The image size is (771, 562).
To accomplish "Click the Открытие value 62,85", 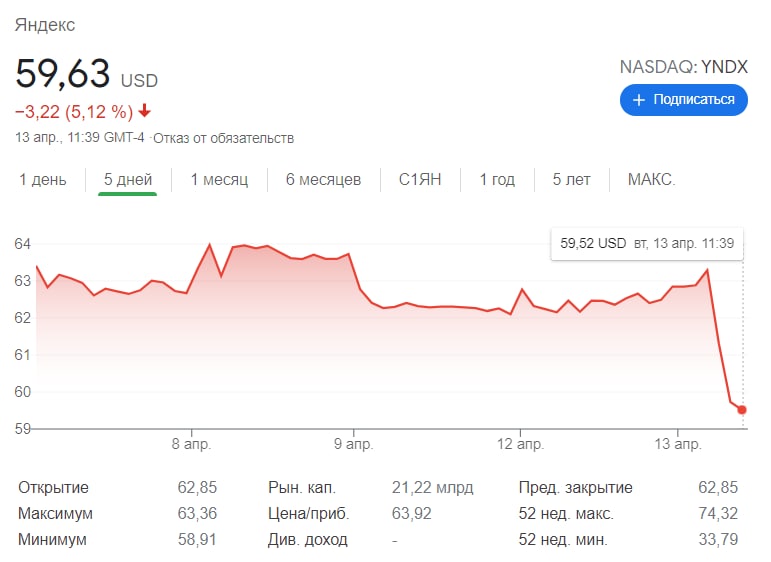I will (197, 487).
